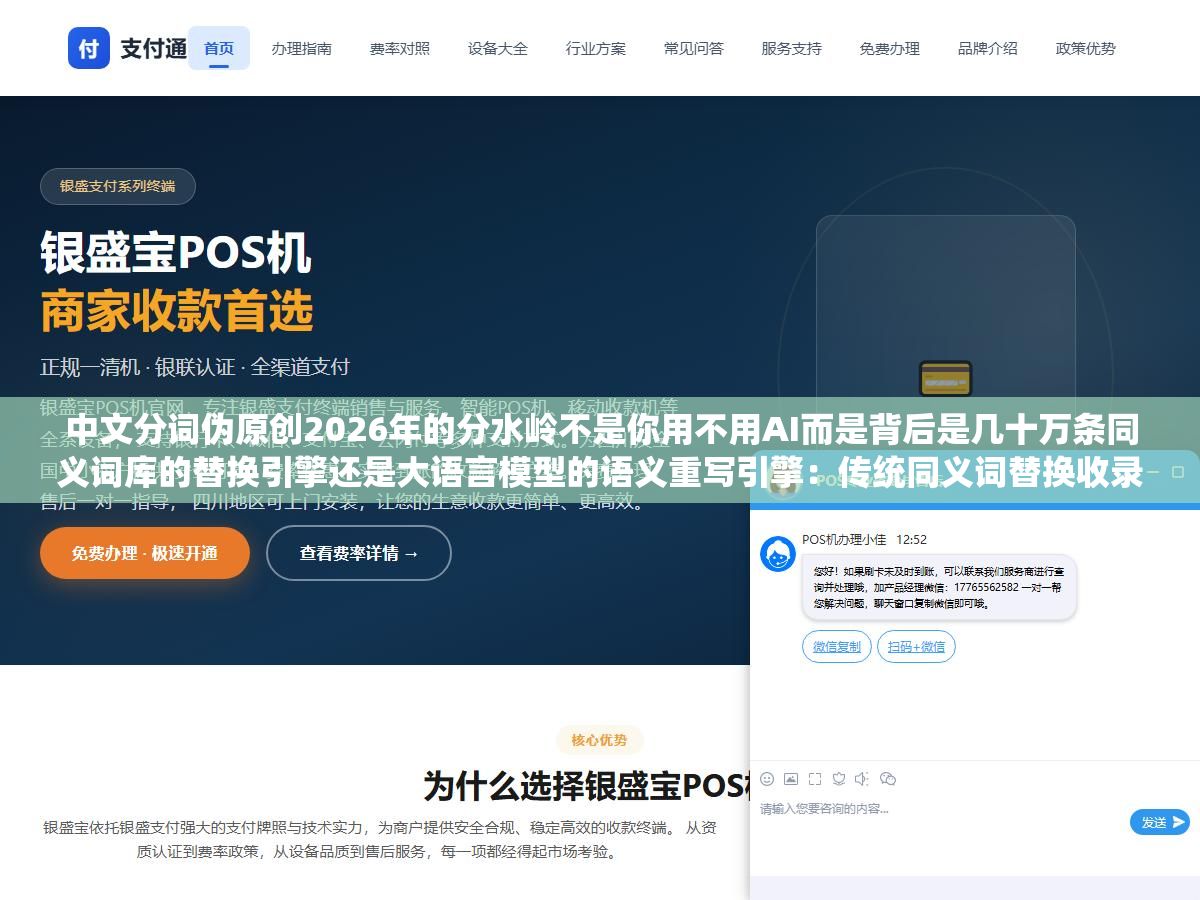The width and height of the screenshot is (1200, 900).
Task: Click the 微信复制 link in chat
Action: [837, 647]
